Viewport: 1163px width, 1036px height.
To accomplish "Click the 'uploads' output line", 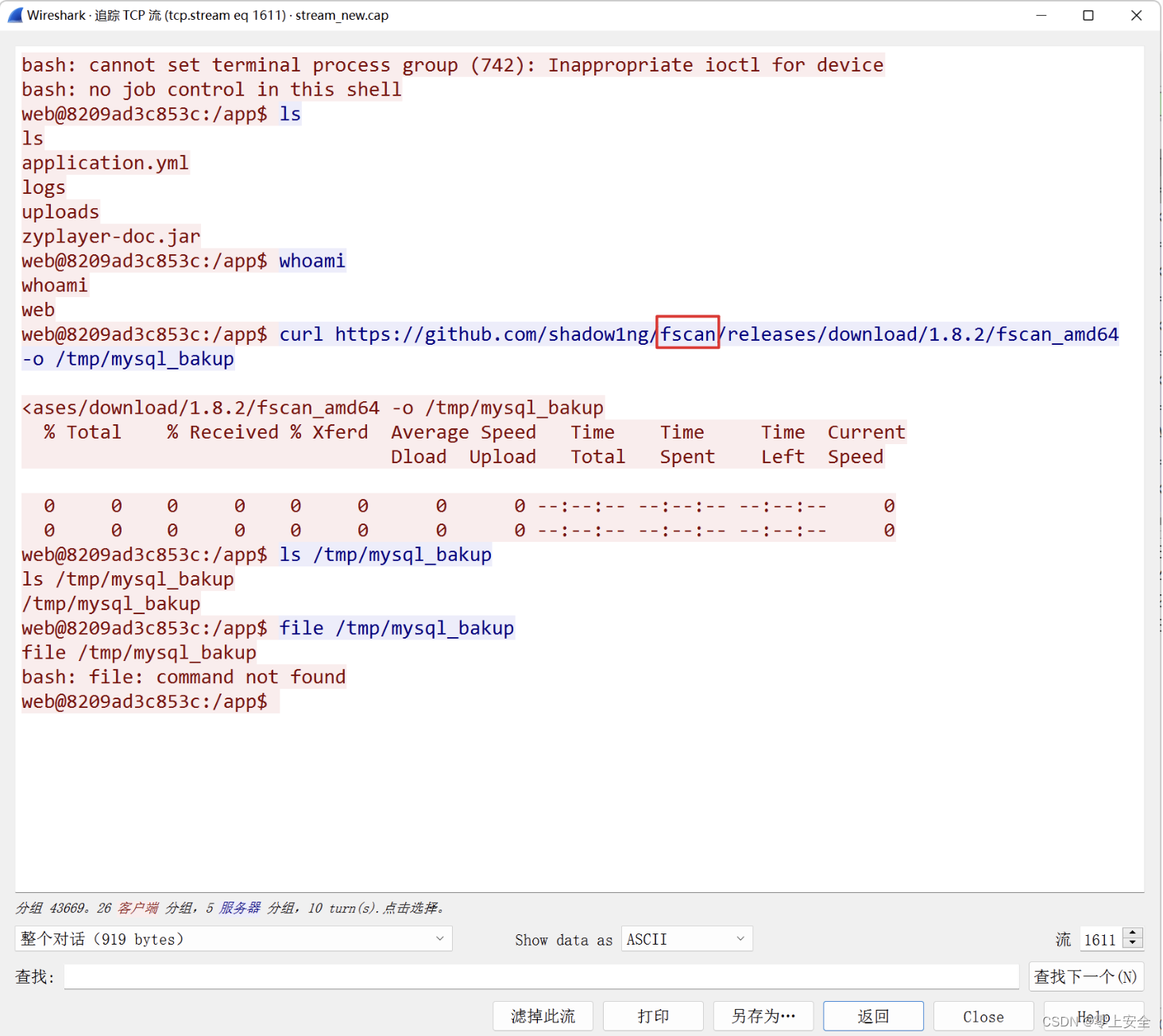I will (60, 212).
